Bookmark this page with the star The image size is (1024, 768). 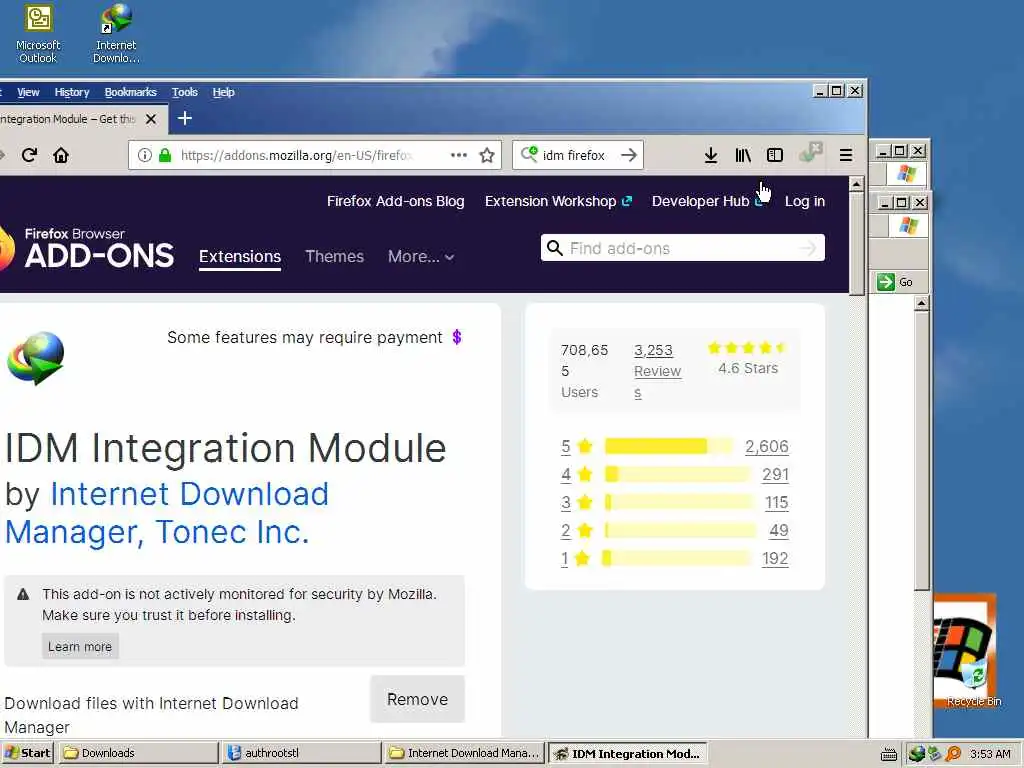tap(487, 155)
